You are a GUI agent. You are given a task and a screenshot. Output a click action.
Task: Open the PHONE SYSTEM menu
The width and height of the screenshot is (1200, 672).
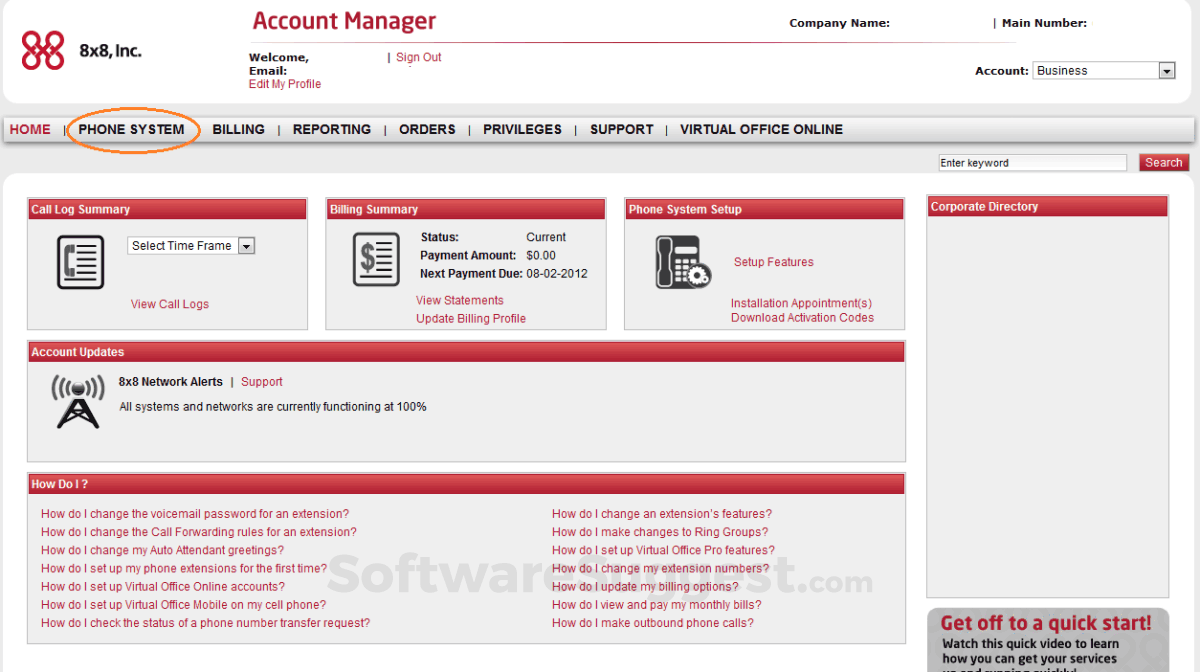point(131,129)
